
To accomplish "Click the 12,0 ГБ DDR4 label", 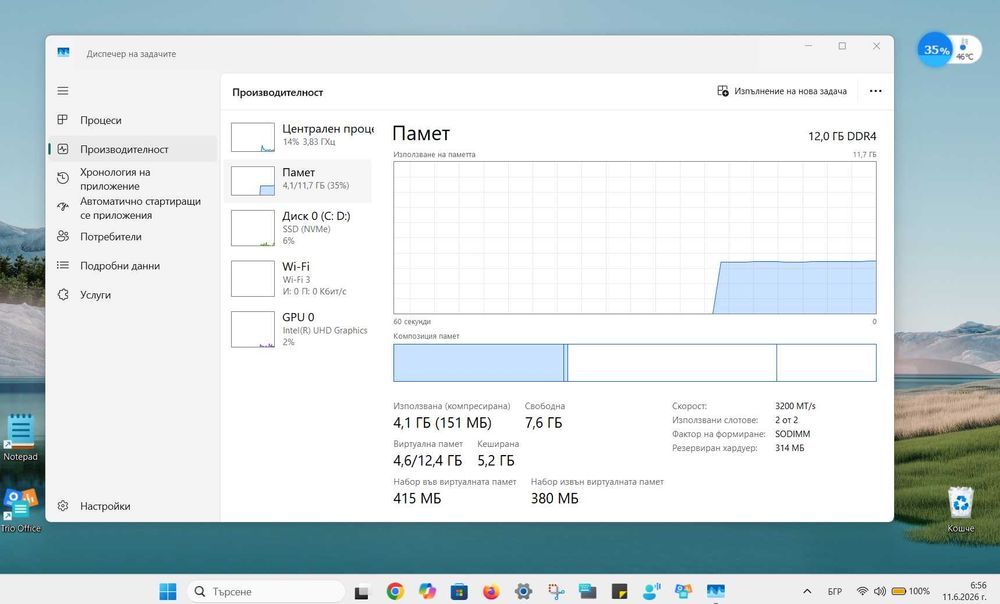I will coord(842,136).
